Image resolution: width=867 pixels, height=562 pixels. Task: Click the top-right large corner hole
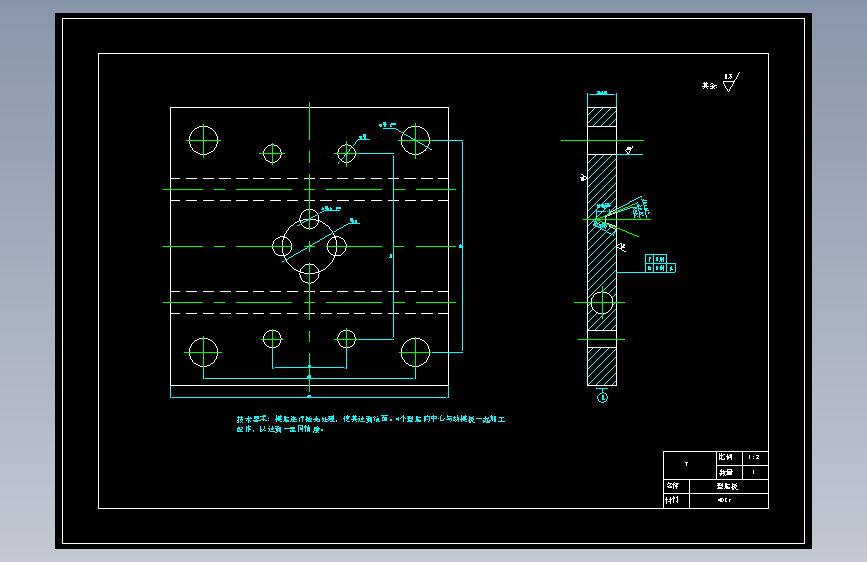click(415, 140)
